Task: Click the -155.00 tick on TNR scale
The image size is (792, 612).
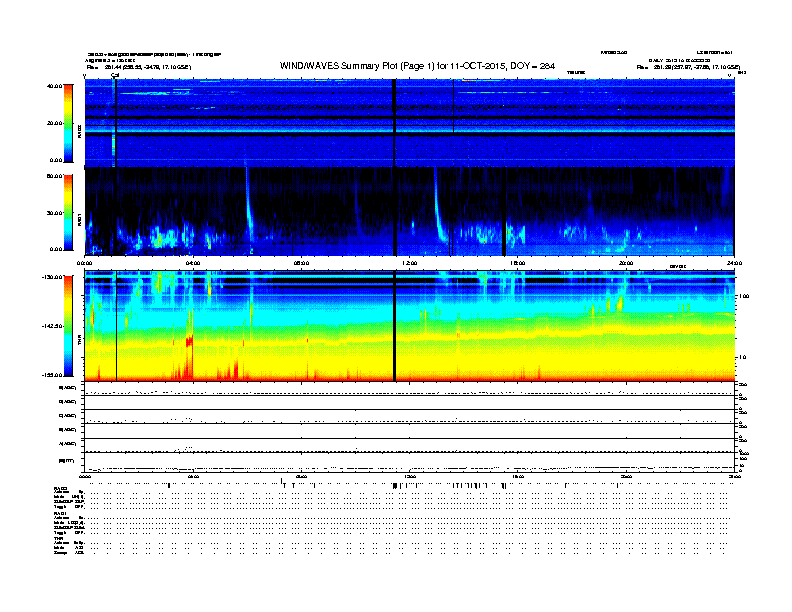Action: [52, 375]
